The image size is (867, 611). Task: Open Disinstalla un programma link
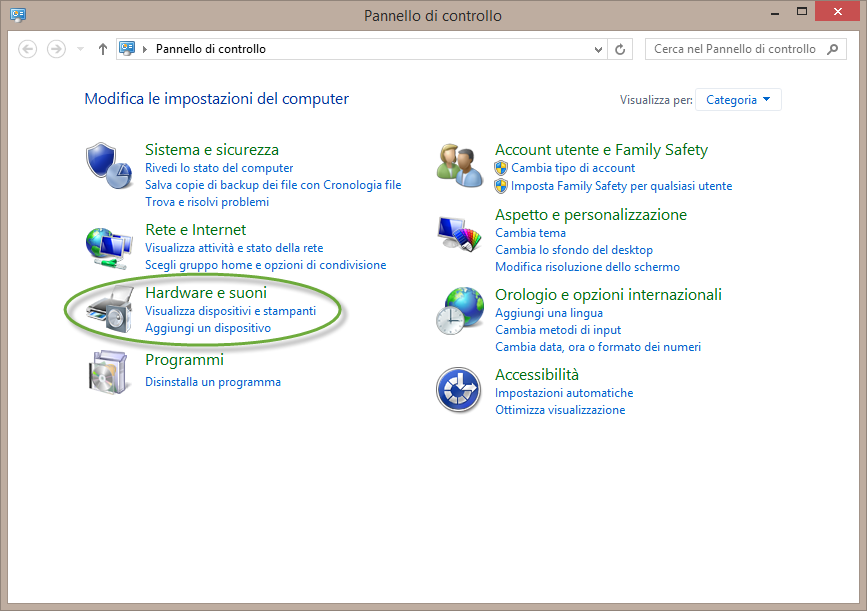[213, 382]
